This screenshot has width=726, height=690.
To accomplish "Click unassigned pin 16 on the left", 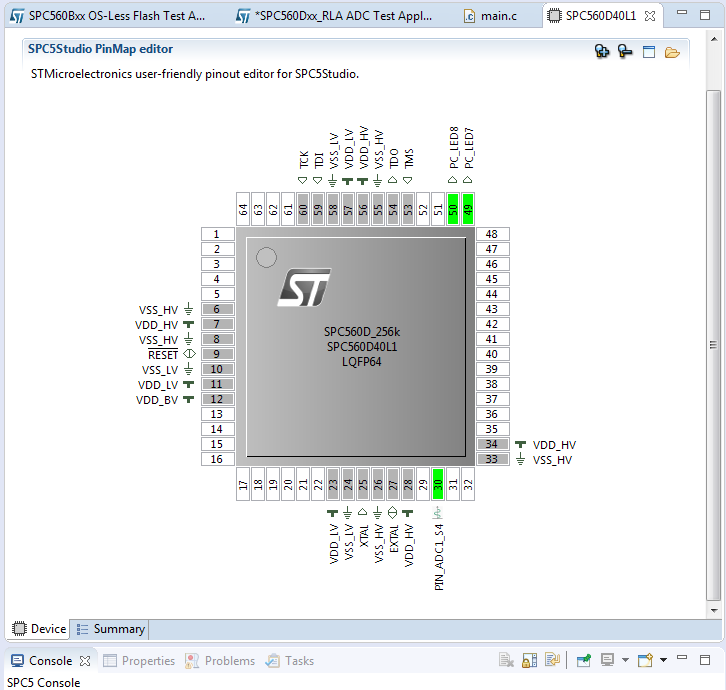I will click(x=217, y=459).
